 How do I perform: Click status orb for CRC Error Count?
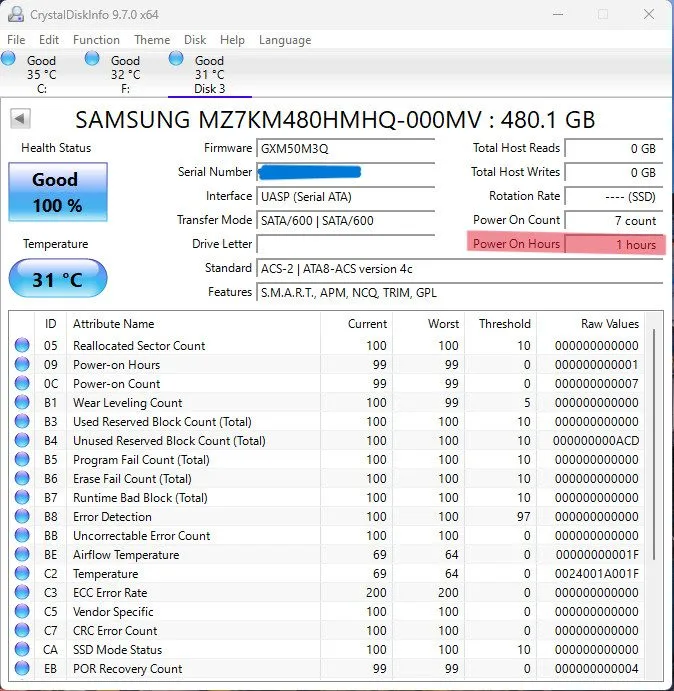coord(22,630)
